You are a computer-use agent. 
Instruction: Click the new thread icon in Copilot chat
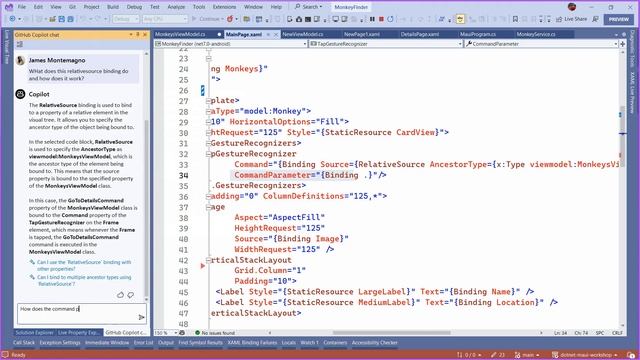click(20, 44)
